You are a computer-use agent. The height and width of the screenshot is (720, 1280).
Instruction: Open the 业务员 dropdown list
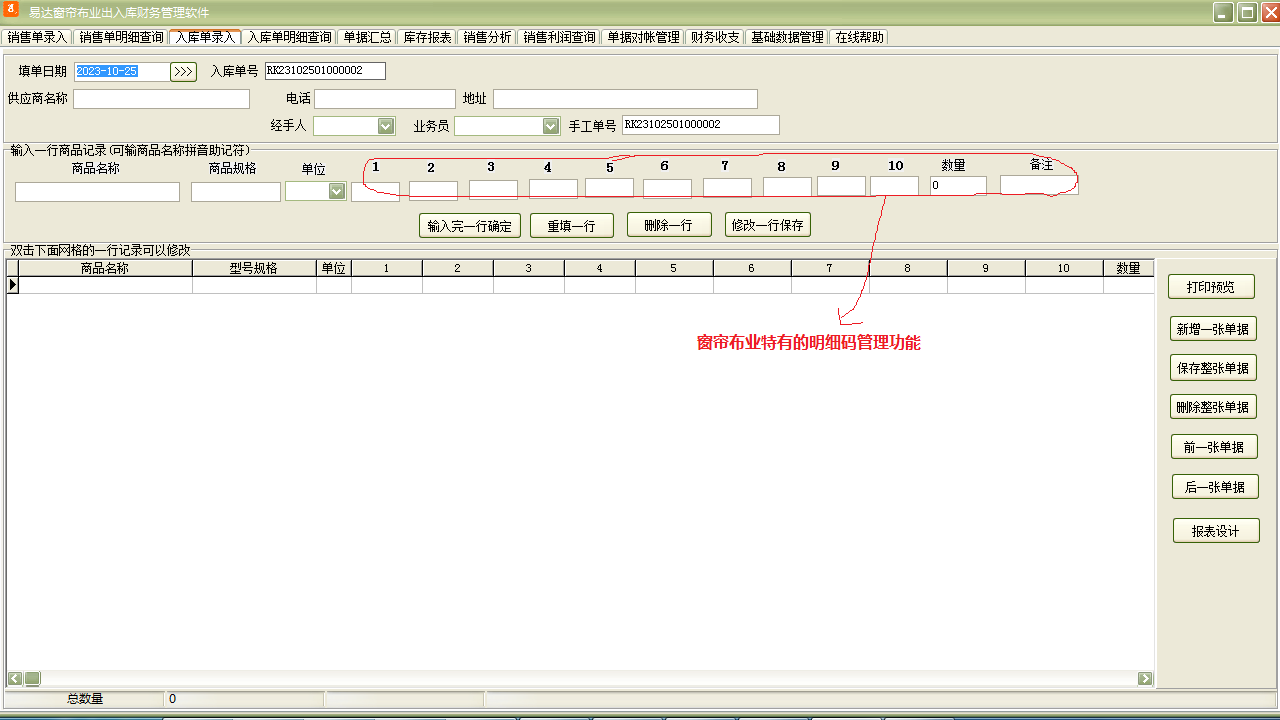tap(550, 126)
